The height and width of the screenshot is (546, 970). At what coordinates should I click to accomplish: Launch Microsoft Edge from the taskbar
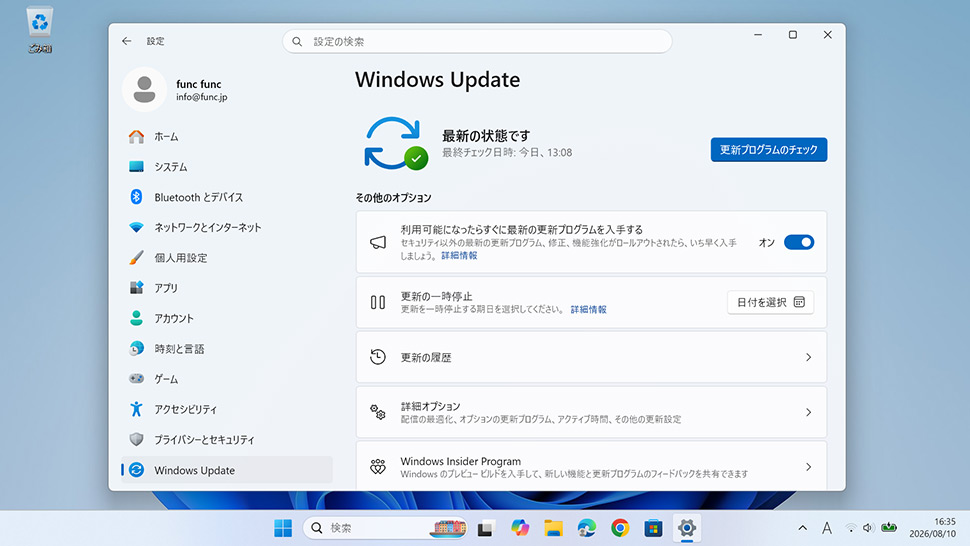586,528
